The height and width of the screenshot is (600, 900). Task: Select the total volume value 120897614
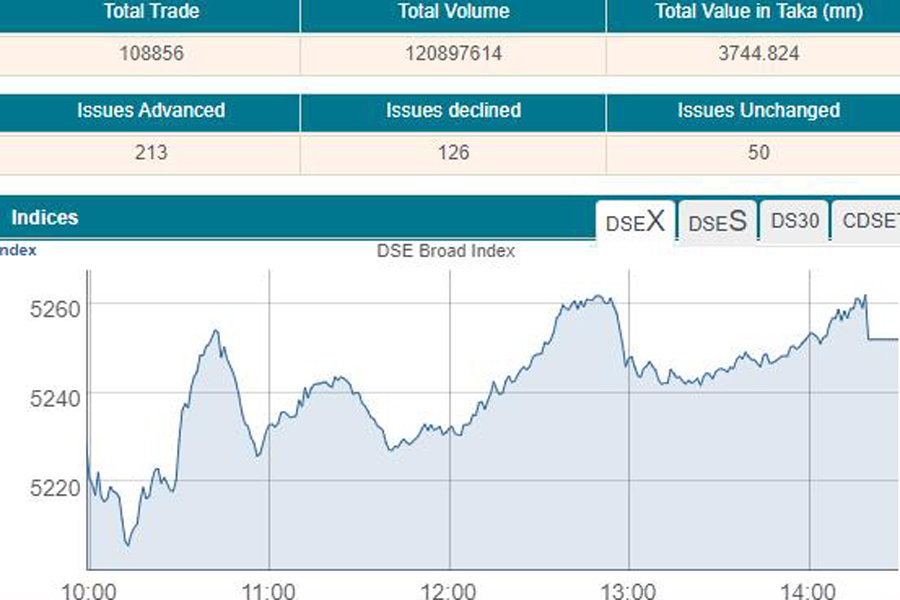coord(453,54)
